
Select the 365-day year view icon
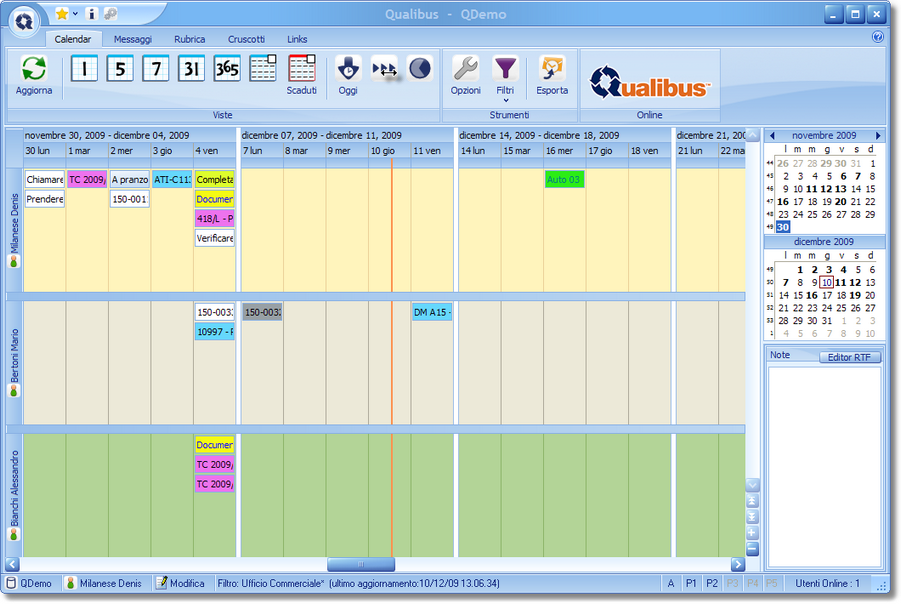(x=227, y=69)
